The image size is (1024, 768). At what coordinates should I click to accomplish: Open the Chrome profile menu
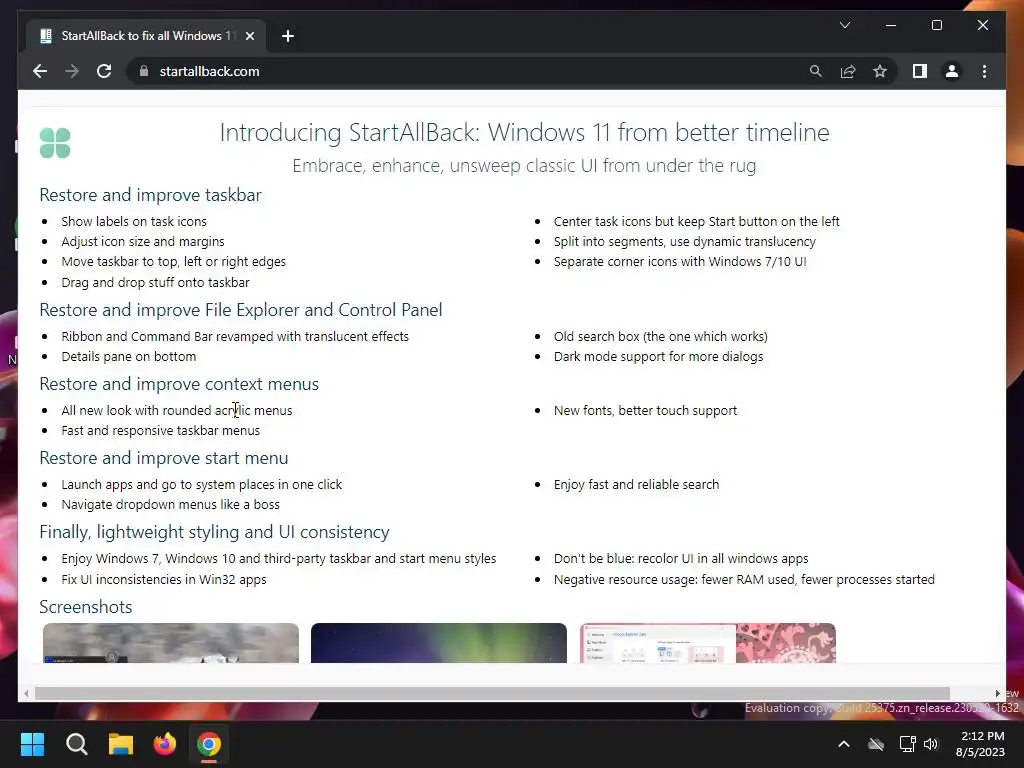point(952,71)
